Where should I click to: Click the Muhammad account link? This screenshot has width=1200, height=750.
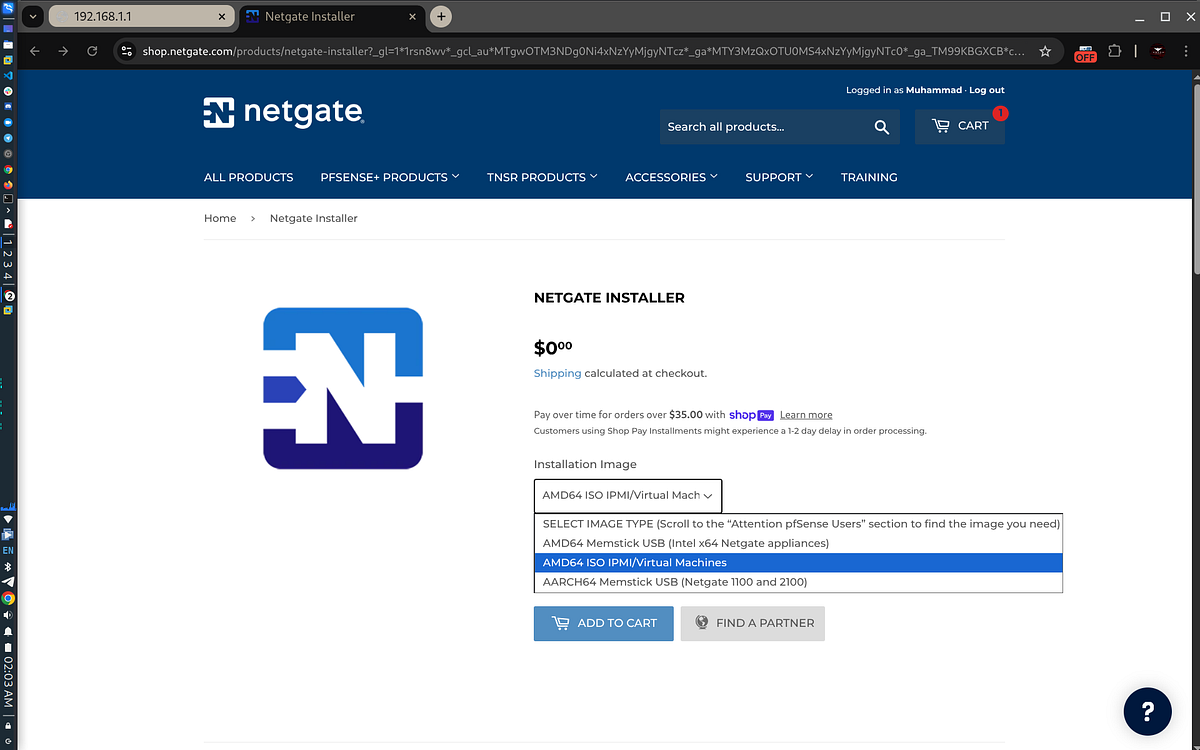pyautogui.click(x=934, y=90)
